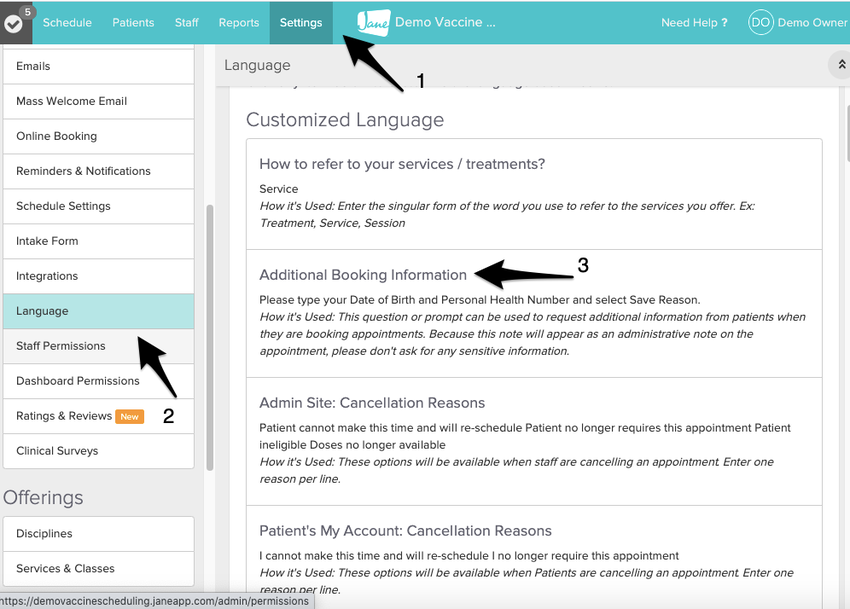850x609 pixels.
Task: Click the checkmark tasks icon with badge
Action: [x=14, y=22]
